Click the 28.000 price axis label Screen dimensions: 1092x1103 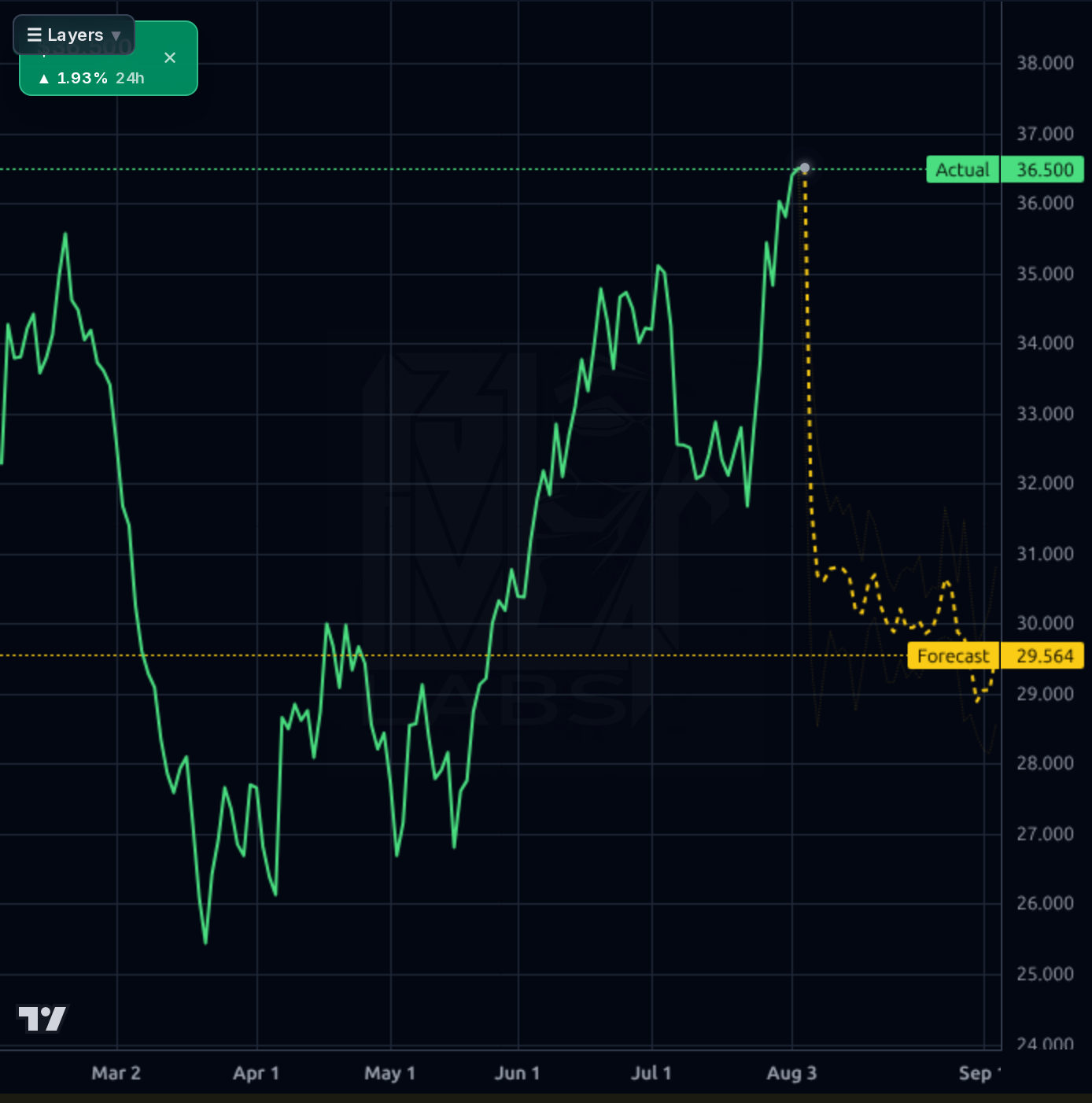(x=1045, y=763)
